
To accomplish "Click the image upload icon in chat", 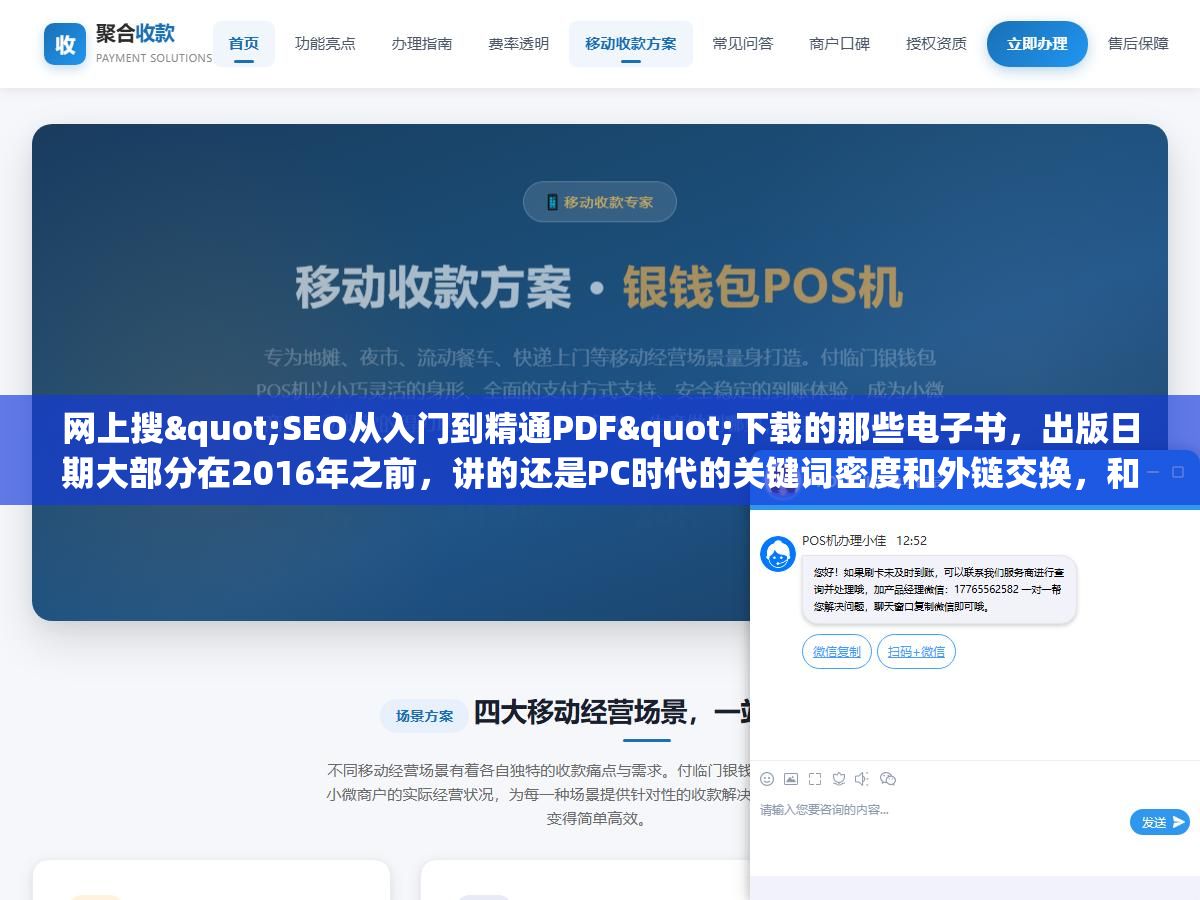I will [791, 778].
